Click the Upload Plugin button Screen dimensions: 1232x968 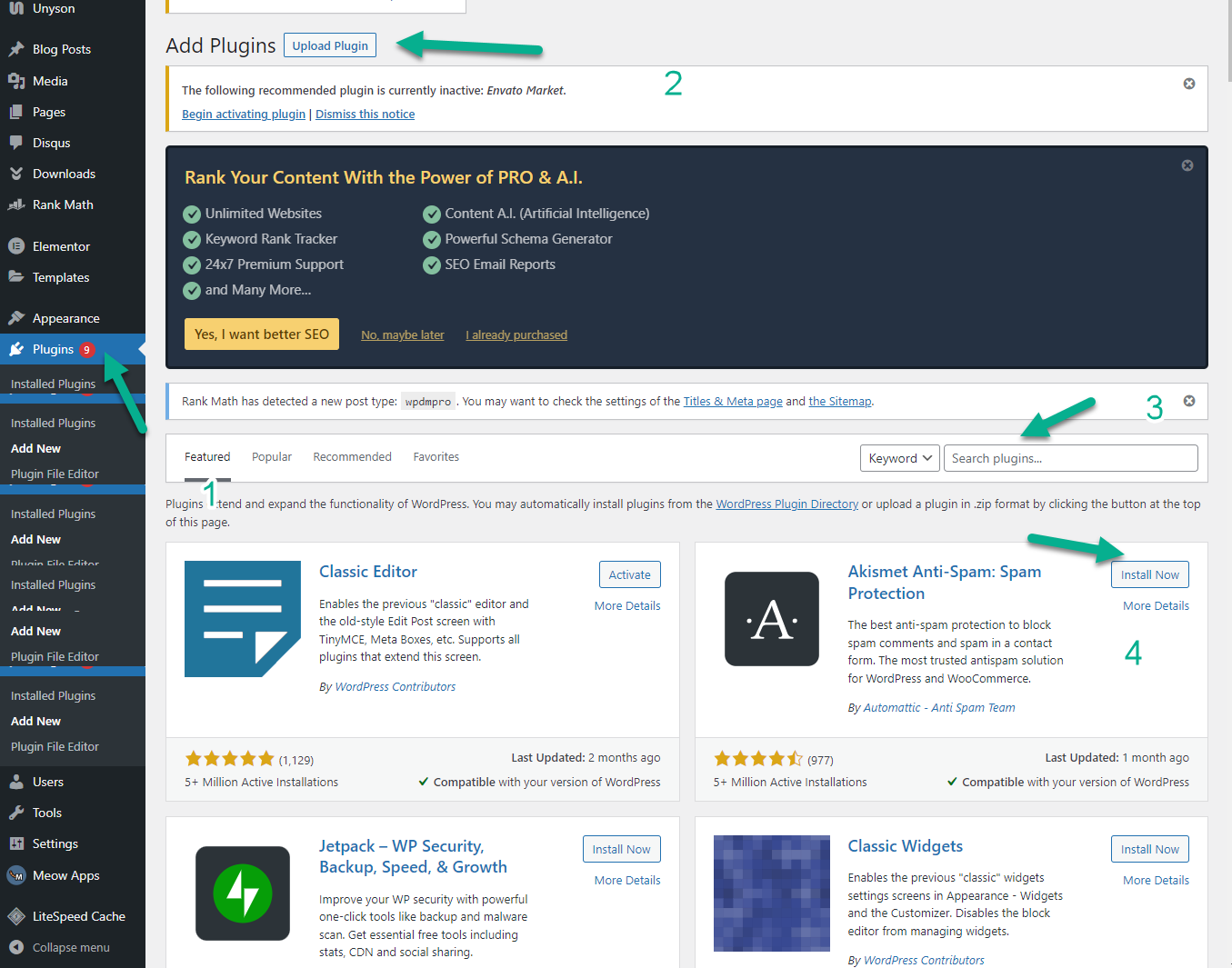click(x=330, y=45)
